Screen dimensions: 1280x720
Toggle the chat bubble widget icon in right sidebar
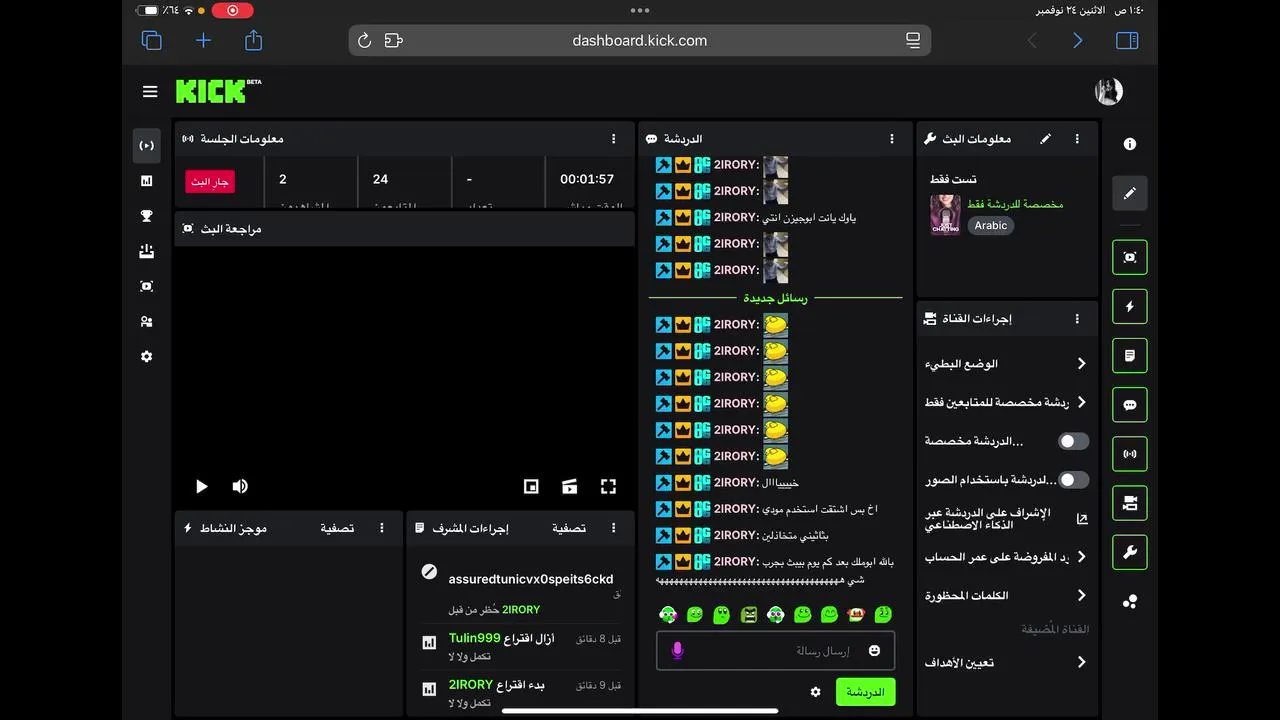pyautogui.click(x=1129, y=405)
